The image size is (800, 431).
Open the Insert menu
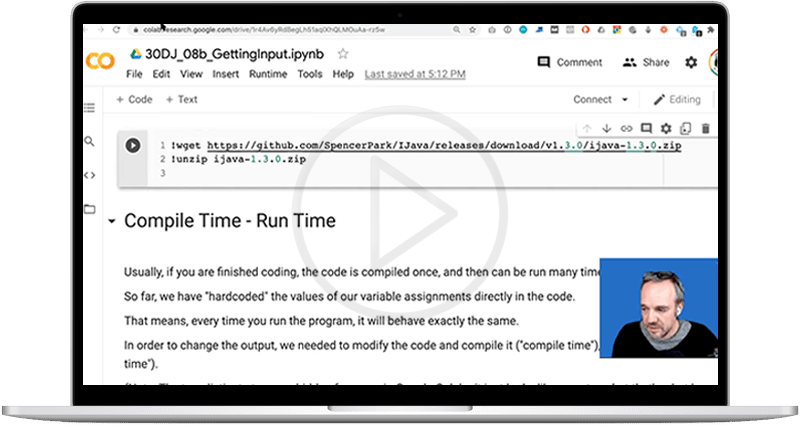point(226,74)
